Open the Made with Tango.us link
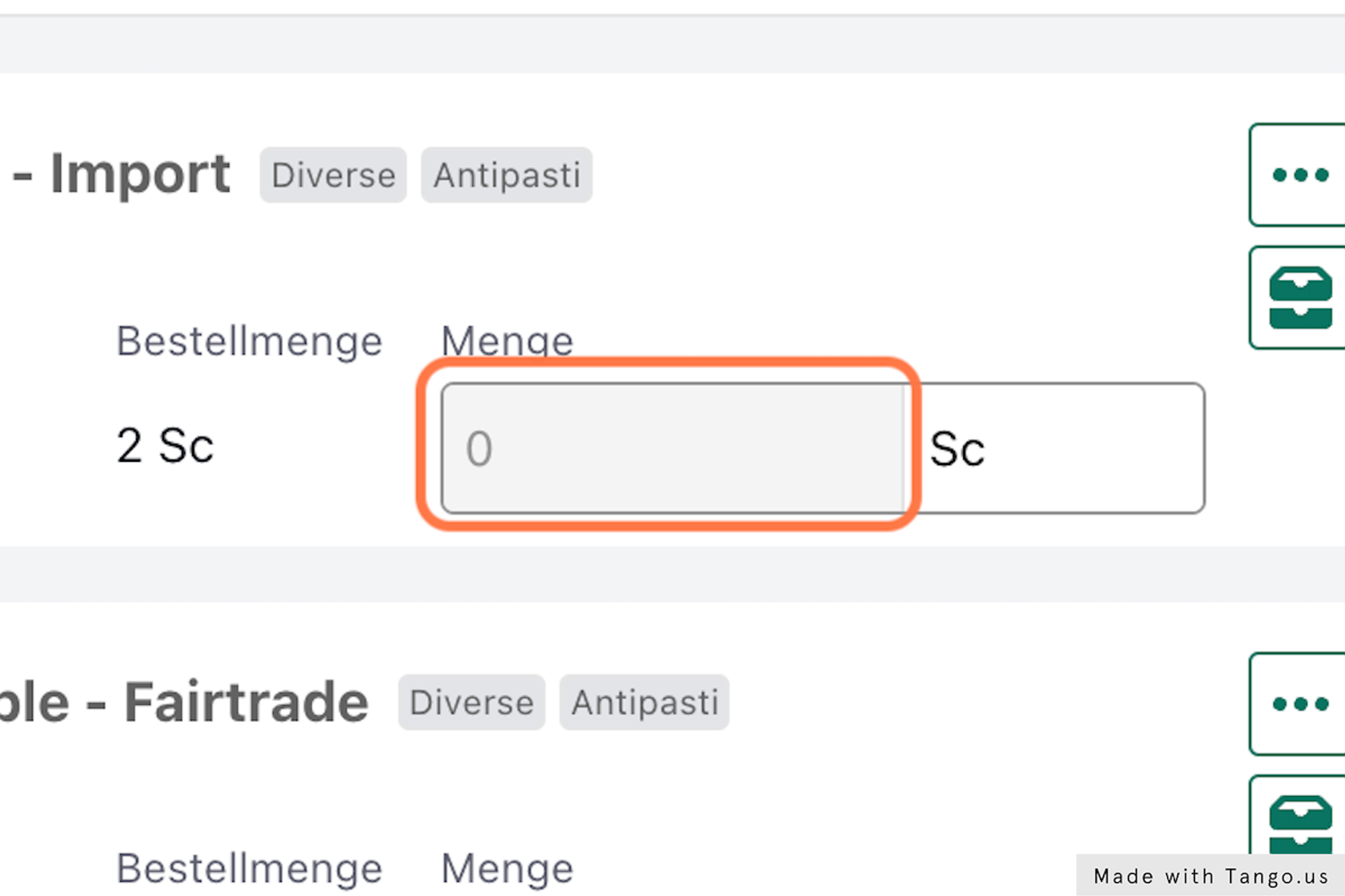Viewport: 1345px width, 896px height. point(1210,876)
